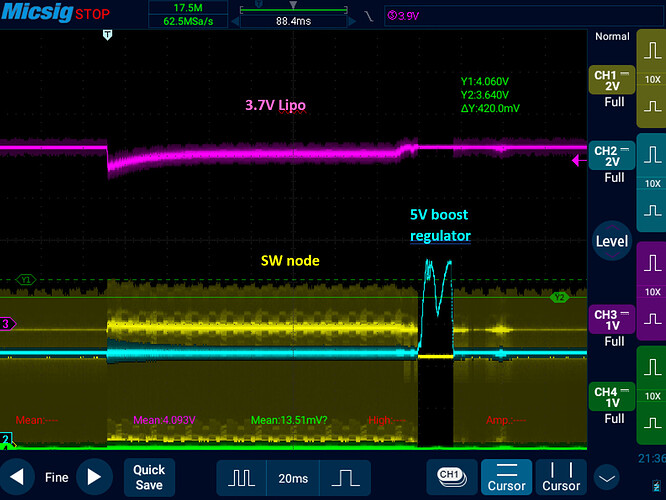This screenshot has width=666, height=500.
Task: Select the CH1 10X probe setting
Action: pyautogui.click(x=652, y=79)
